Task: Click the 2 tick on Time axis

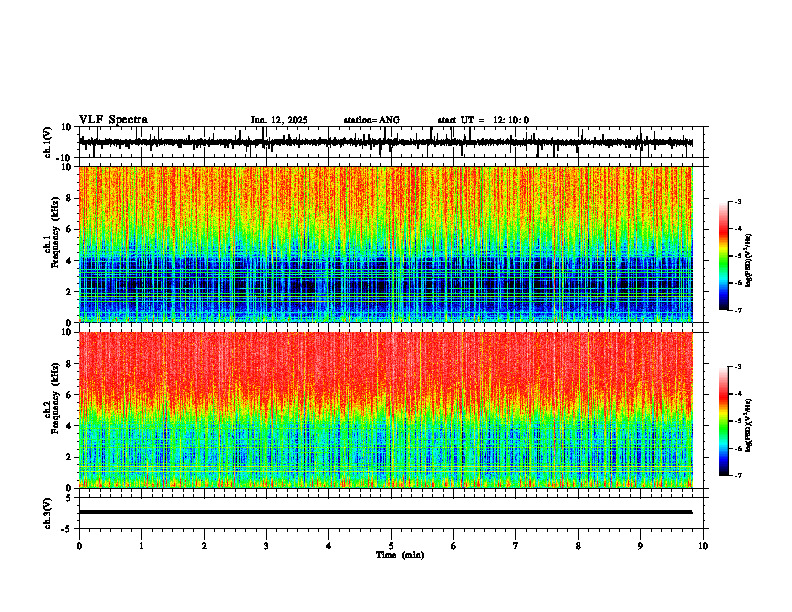Action: tap(204, 546)
